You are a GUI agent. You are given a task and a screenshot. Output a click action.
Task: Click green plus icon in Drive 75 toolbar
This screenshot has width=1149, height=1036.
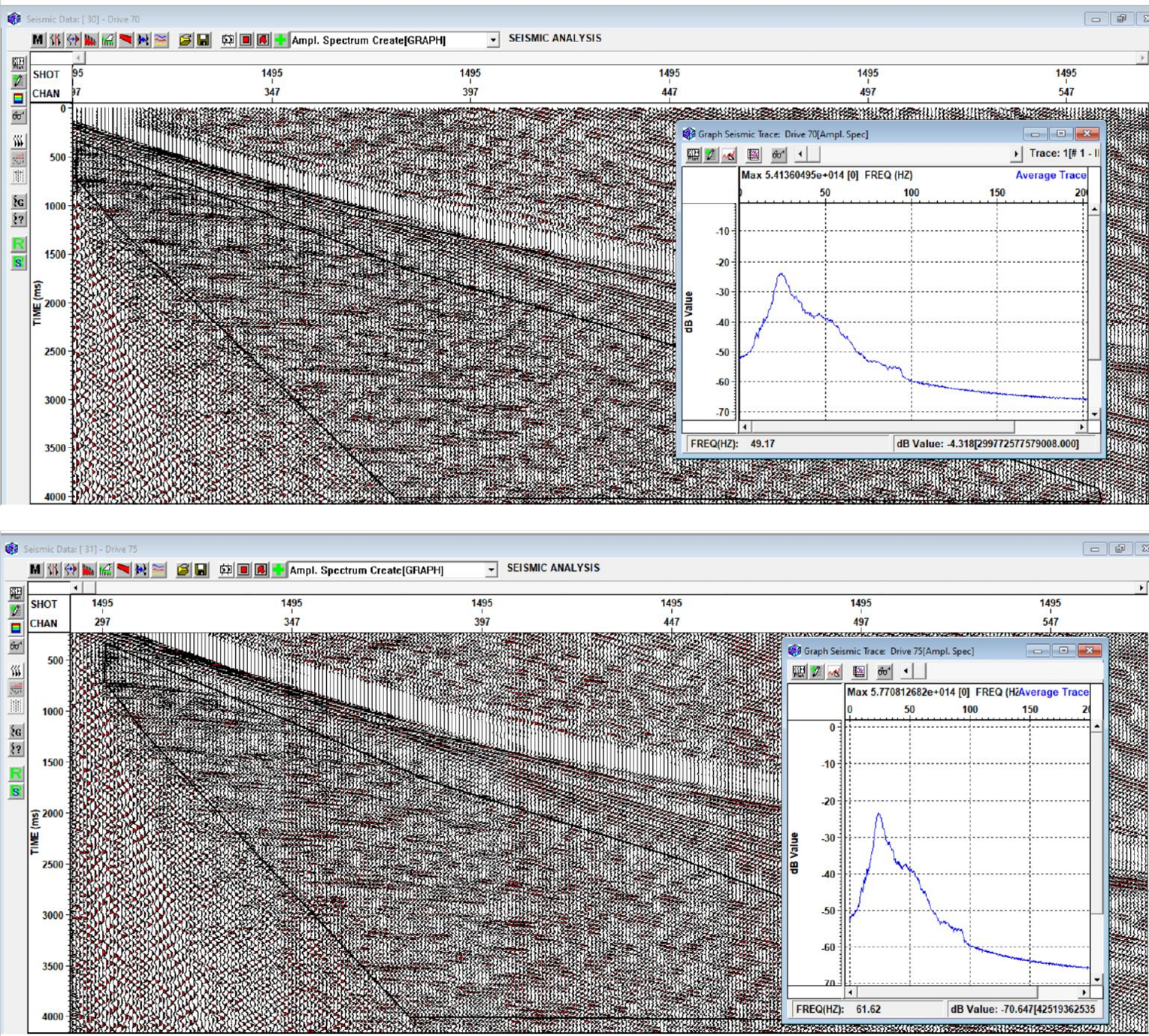coord(279,569)
